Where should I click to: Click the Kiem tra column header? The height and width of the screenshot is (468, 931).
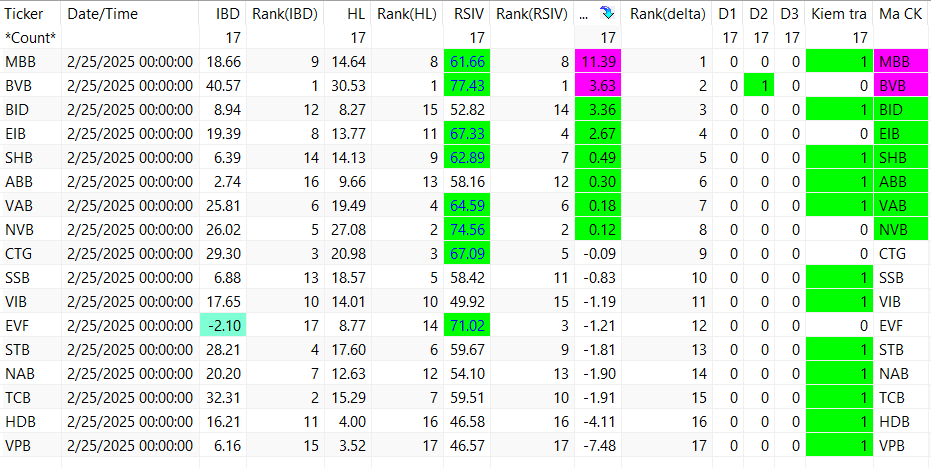coord(839,13)
